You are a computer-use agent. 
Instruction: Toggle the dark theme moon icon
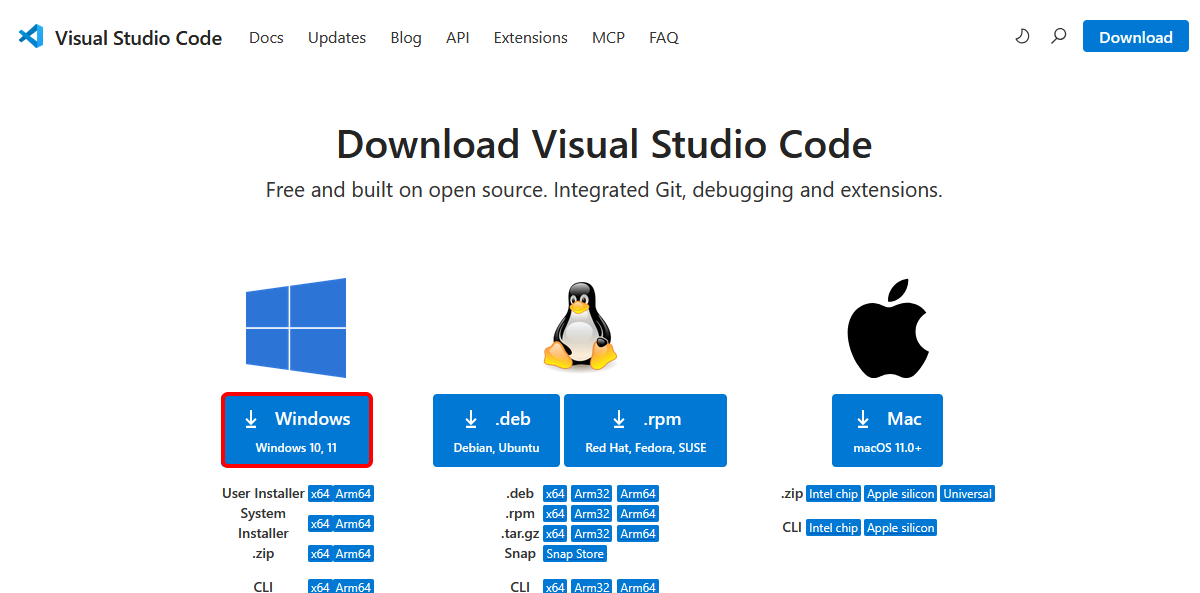coord(1022,37)
